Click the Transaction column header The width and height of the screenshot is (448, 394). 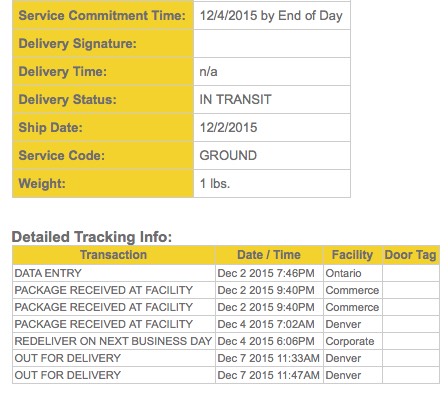point(114,255)
